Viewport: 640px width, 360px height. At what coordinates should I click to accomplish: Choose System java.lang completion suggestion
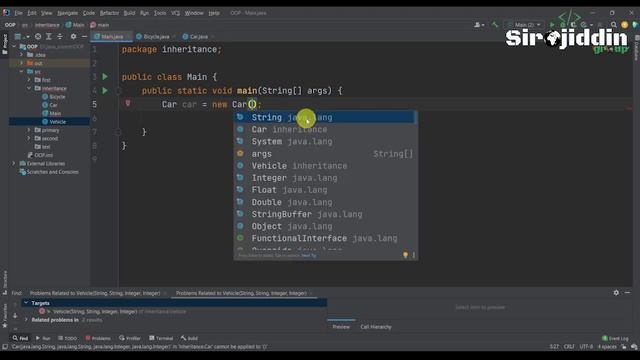pos(325,142)
